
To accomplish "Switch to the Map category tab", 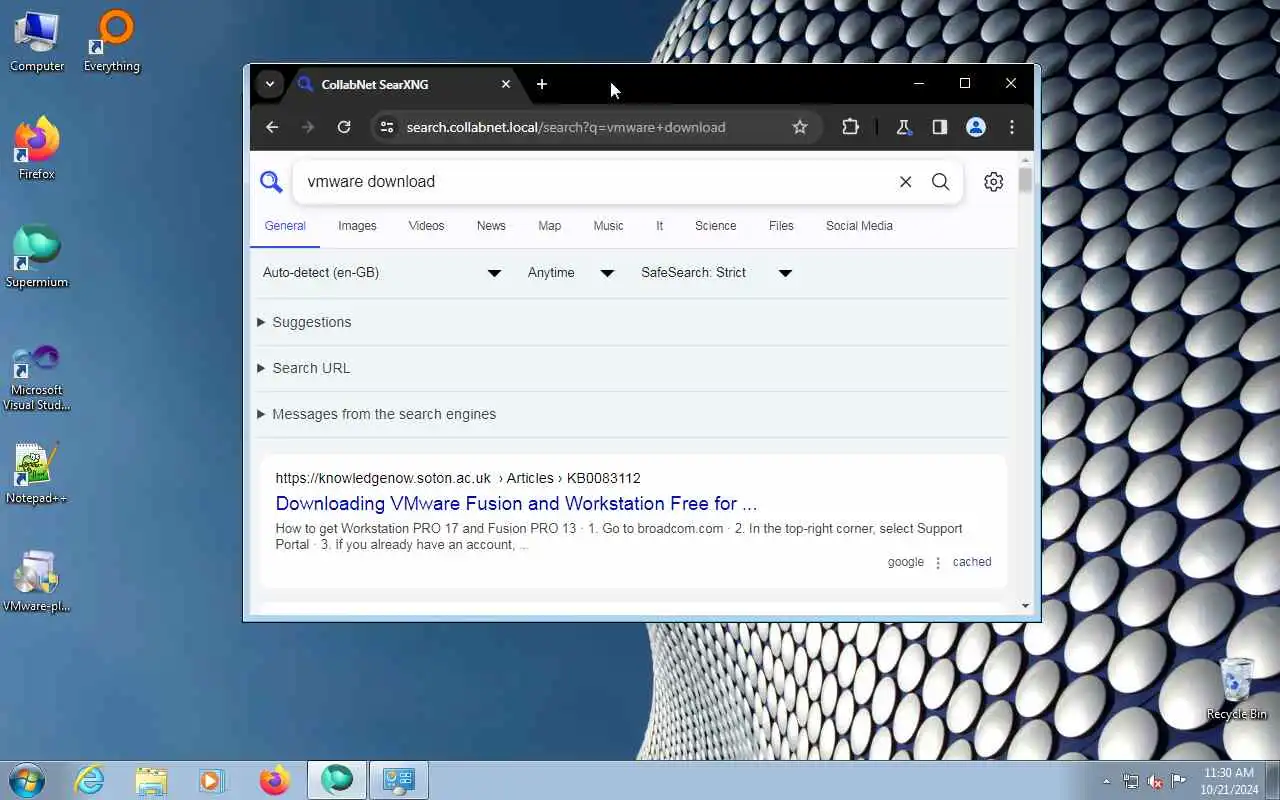I will [x=550, y=226].
